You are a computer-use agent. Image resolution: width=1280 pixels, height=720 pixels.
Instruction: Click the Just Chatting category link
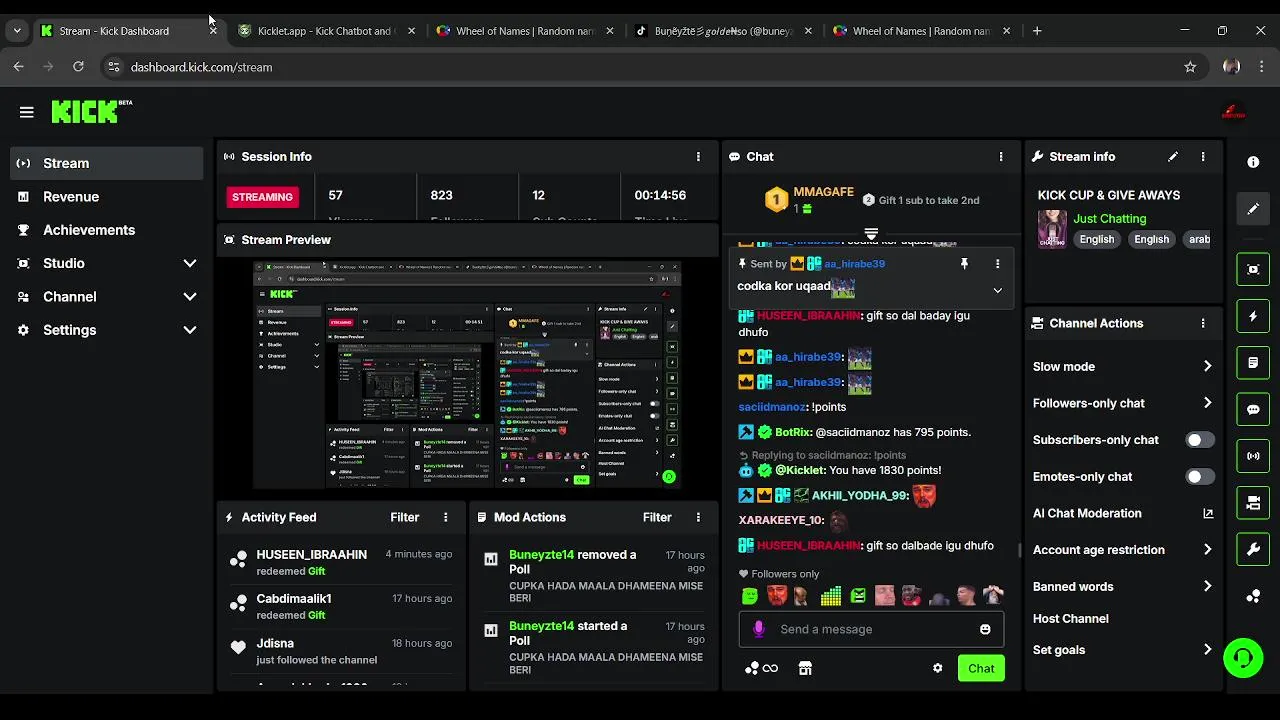(x=1110, y=219)
